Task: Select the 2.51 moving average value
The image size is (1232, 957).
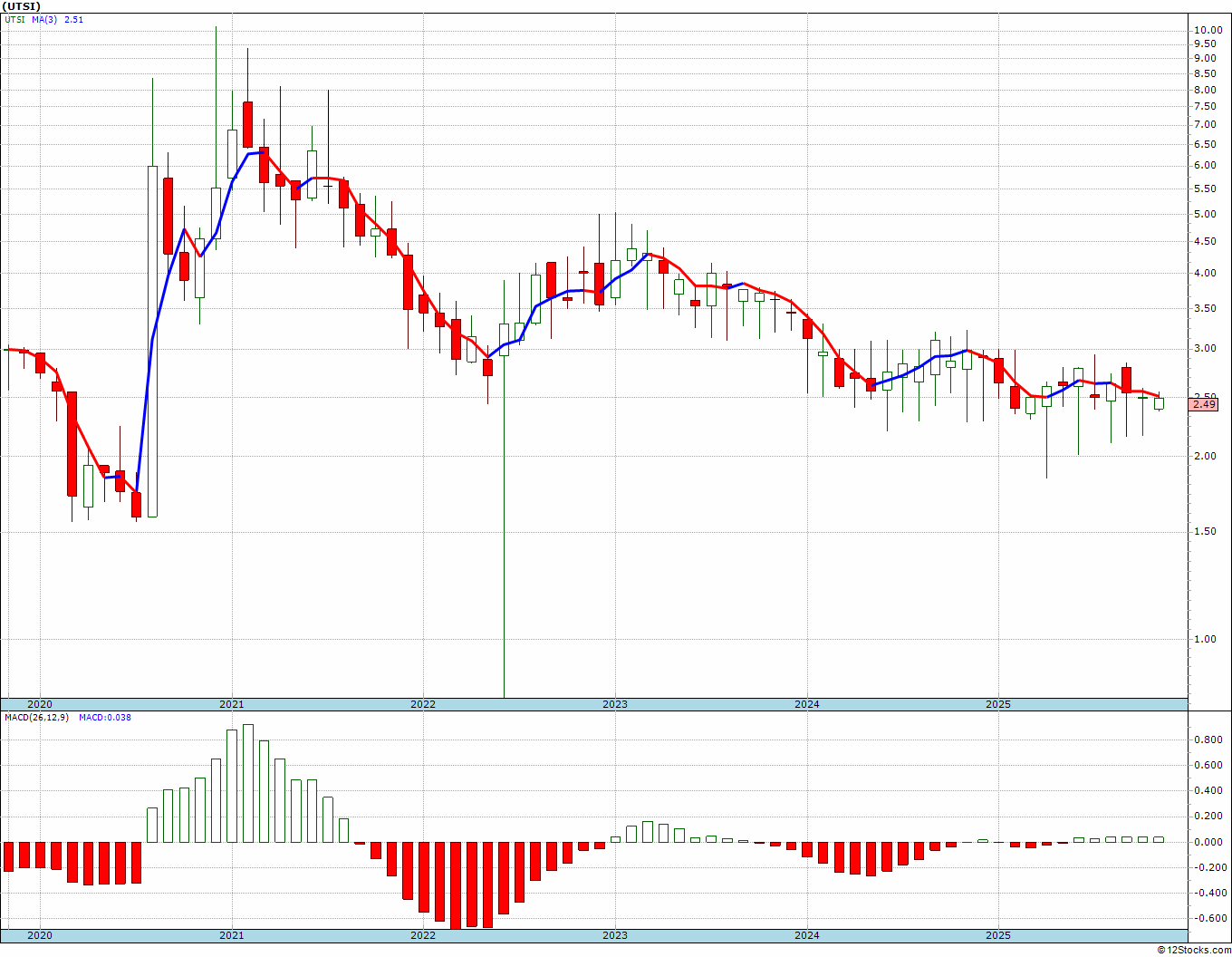Action: pos(73,19)
